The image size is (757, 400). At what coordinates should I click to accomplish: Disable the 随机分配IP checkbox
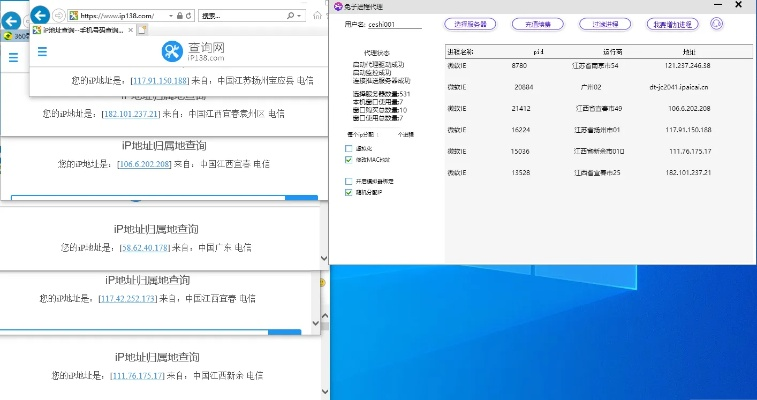[x=348, y=191]
